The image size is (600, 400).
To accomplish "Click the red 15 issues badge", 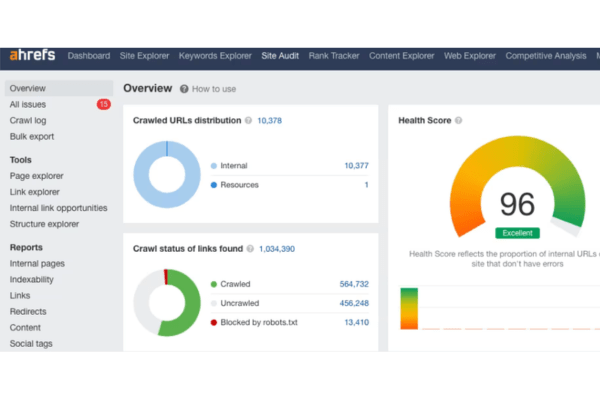I will click(104, 104).
